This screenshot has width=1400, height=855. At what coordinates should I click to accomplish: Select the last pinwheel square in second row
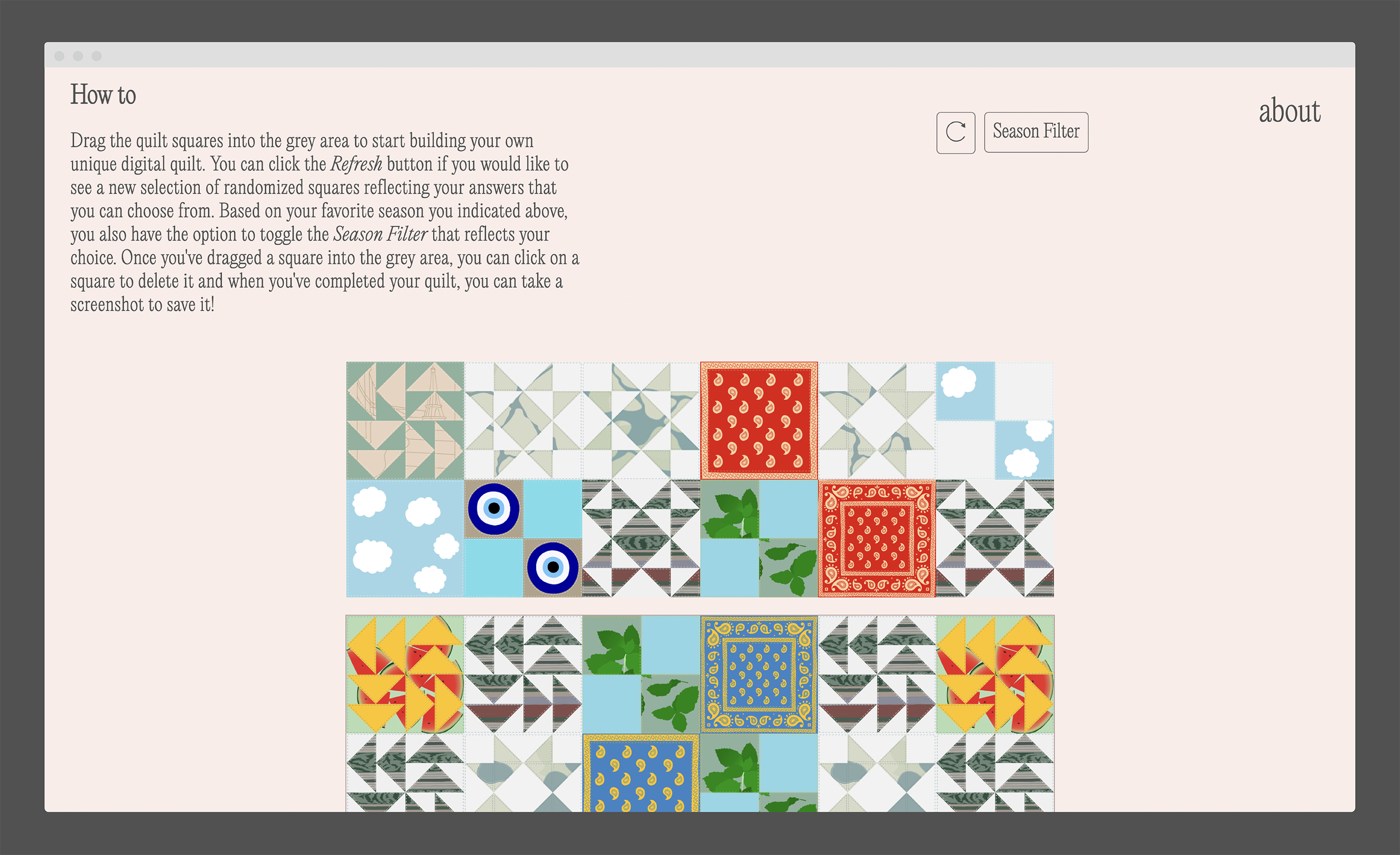995,538
